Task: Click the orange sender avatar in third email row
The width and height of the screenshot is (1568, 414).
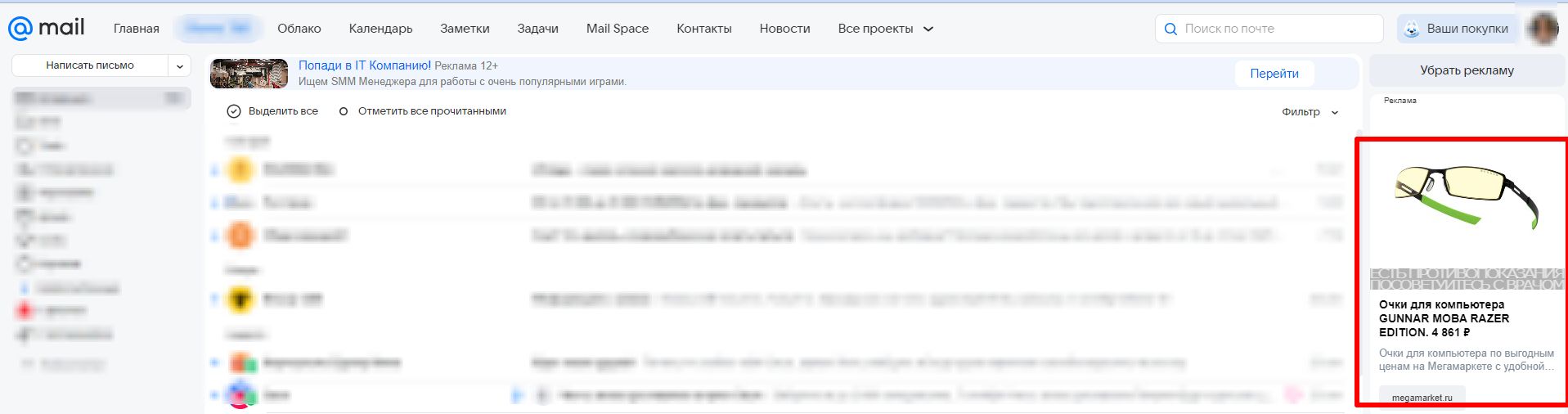Action: (240, 236)
